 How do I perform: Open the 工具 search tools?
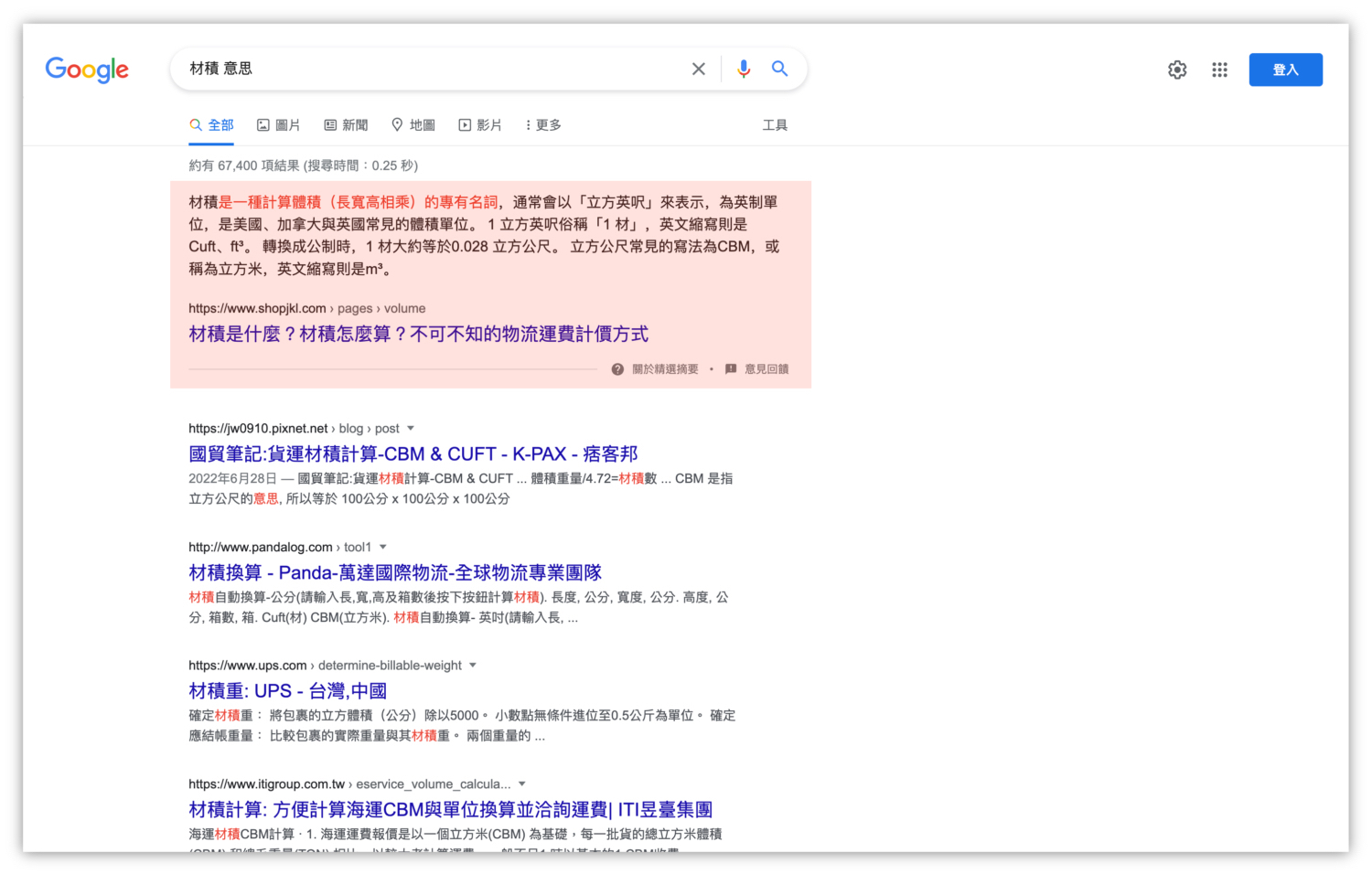[776, 124]
